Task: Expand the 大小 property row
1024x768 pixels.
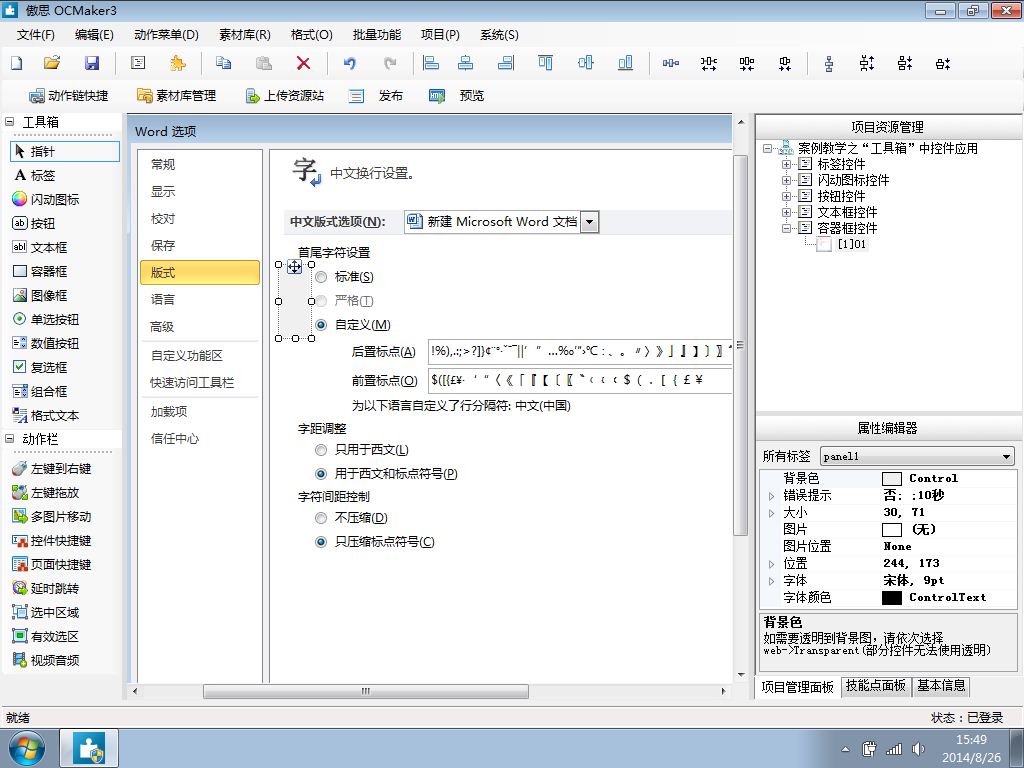Action: [771, 513]
